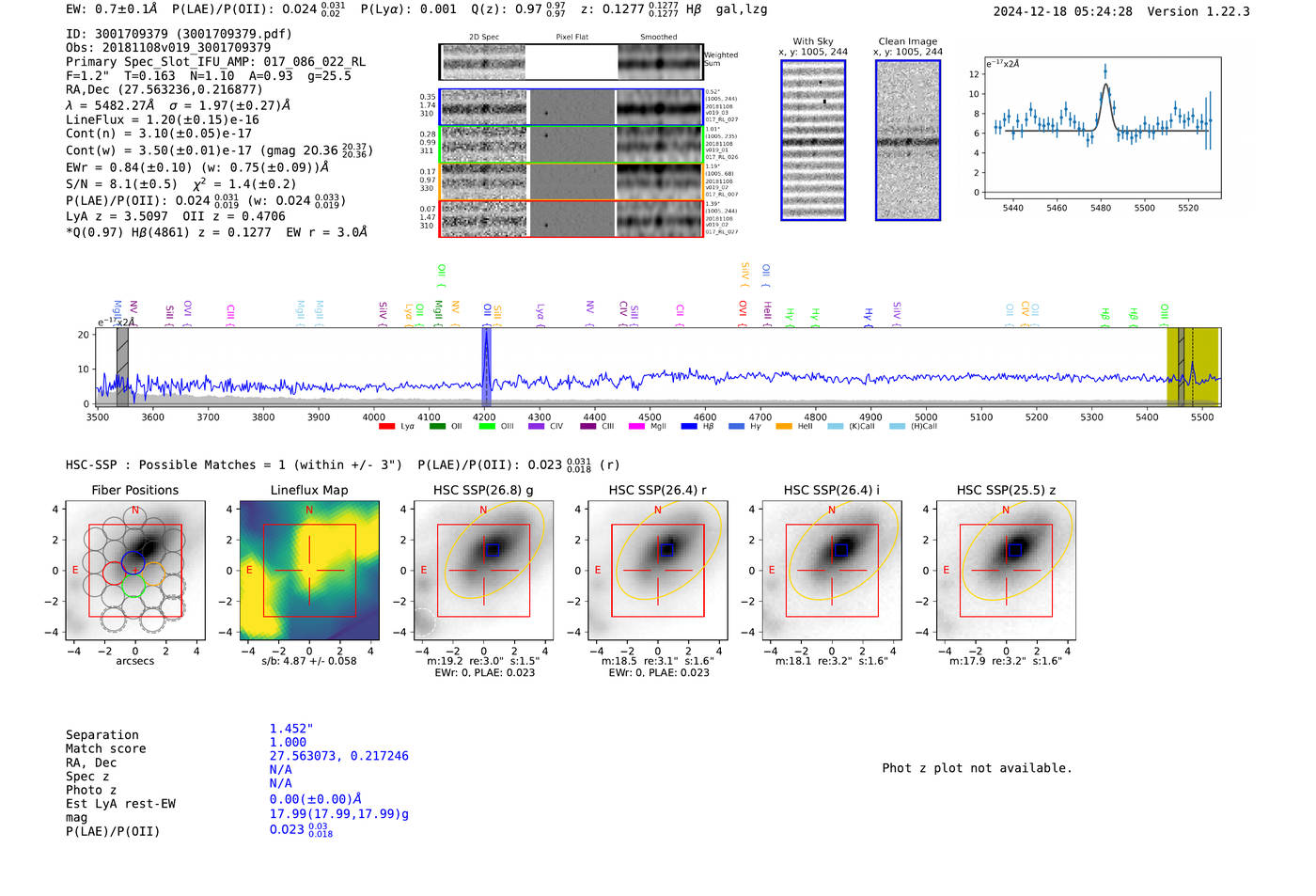Click the Obs: 20181108v019_3001709379 line
Image resolution: width=1316 pixels, height=896 pixels.
click(168, 48)
